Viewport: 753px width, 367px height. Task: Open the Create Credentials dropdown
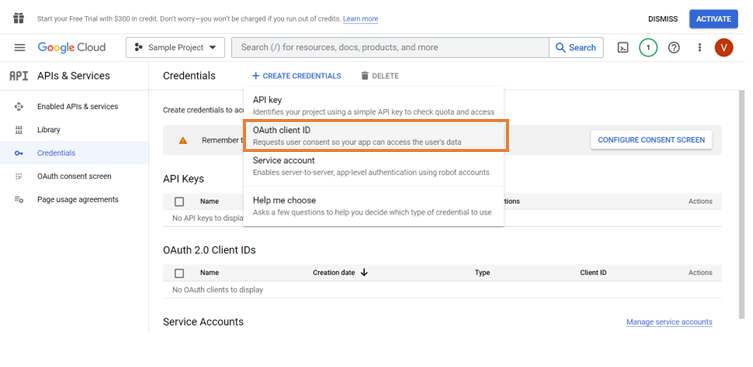click(297, 76)
